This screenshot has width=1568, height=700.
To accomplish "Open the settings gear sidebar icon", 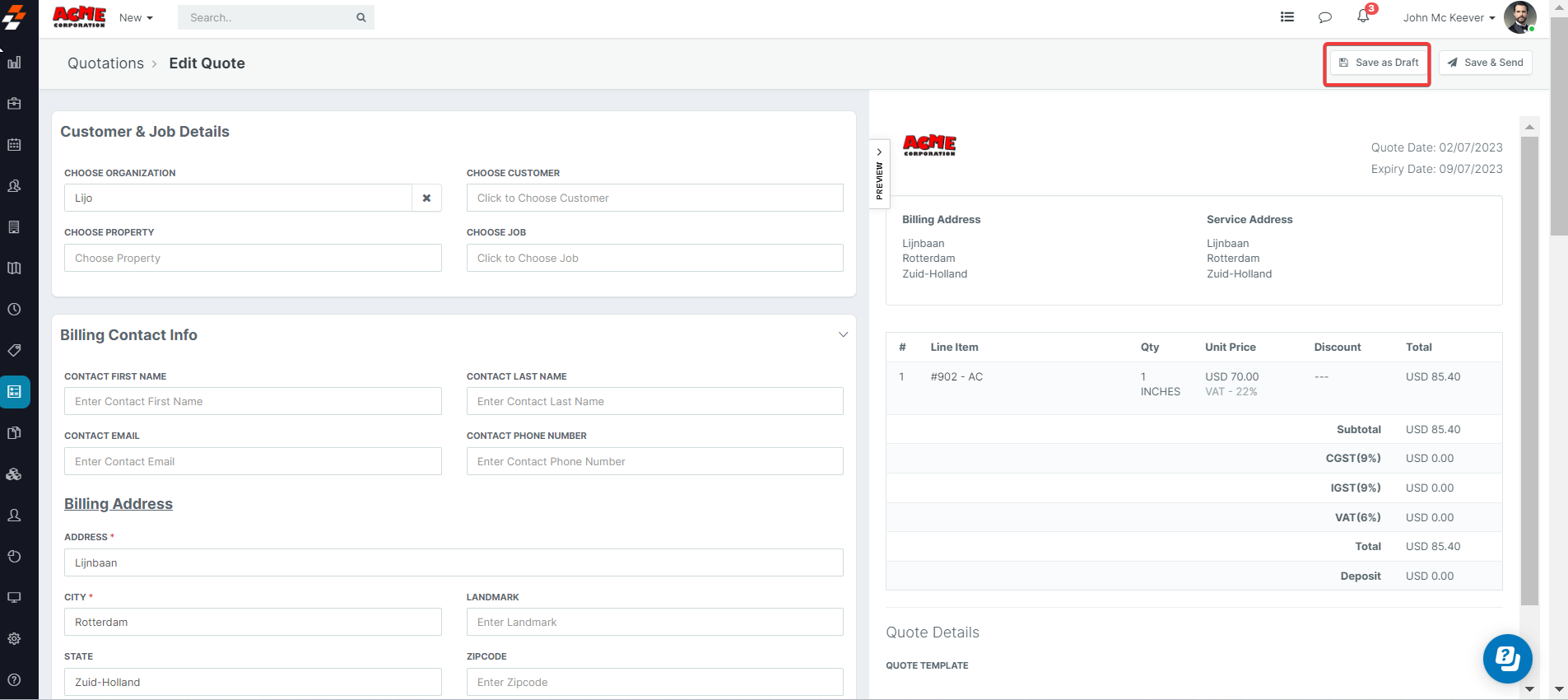I will click(14, 639).
